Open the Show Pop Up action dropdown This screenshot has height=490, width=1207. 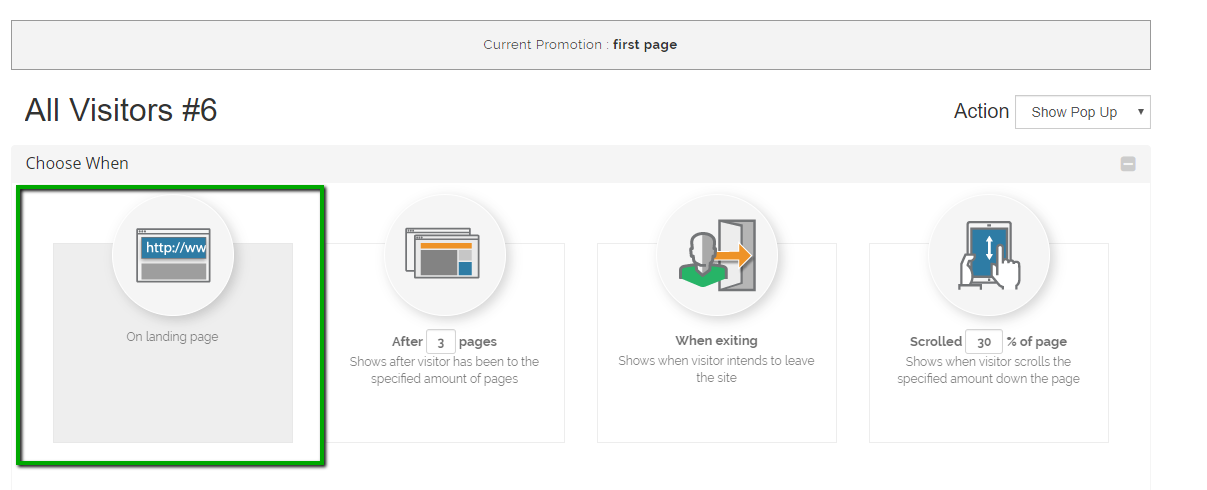tap(1082, 112)
